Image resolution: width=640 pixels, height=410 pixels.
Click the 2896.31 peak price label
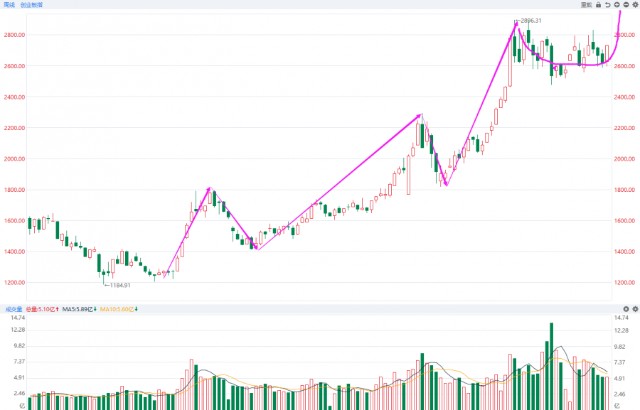click(x=528, y=20)
